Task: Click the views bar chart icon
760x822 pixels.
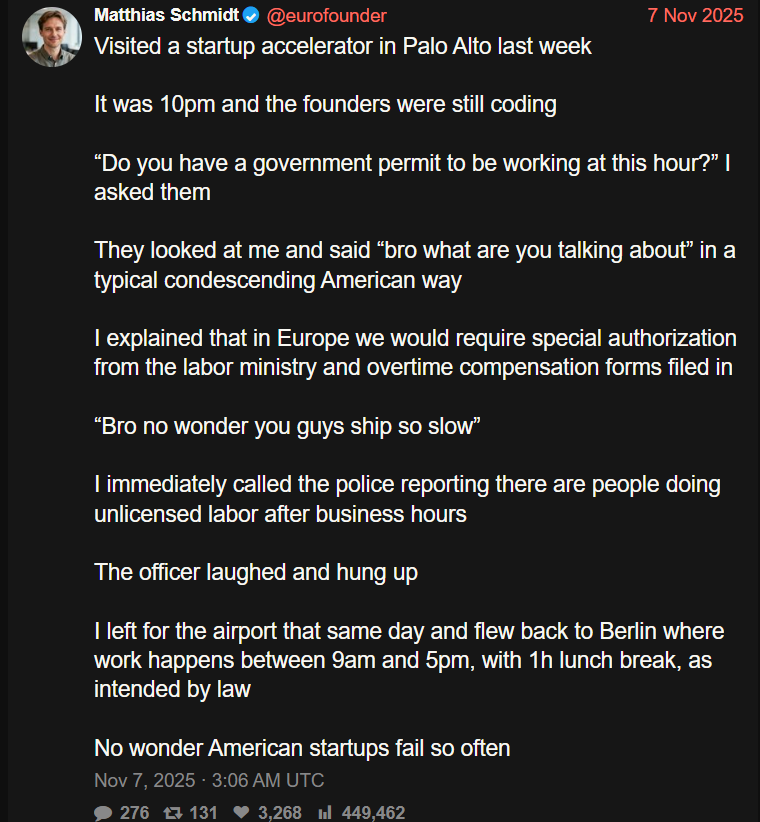Action: pos(324,813)
